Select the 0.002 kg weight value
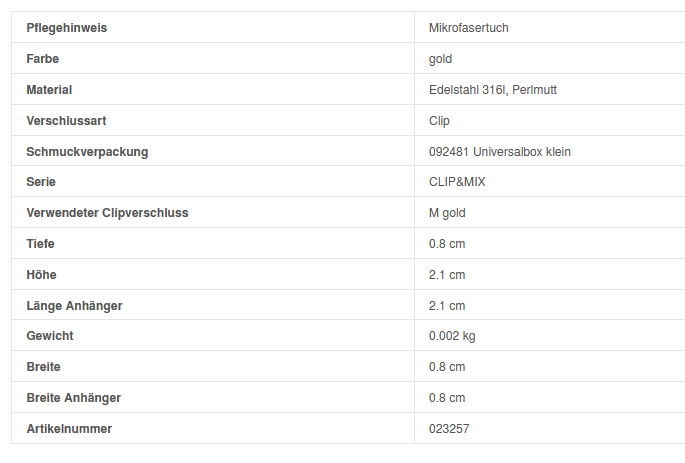This screenshot has height=463, width=685. click(451, 336)
